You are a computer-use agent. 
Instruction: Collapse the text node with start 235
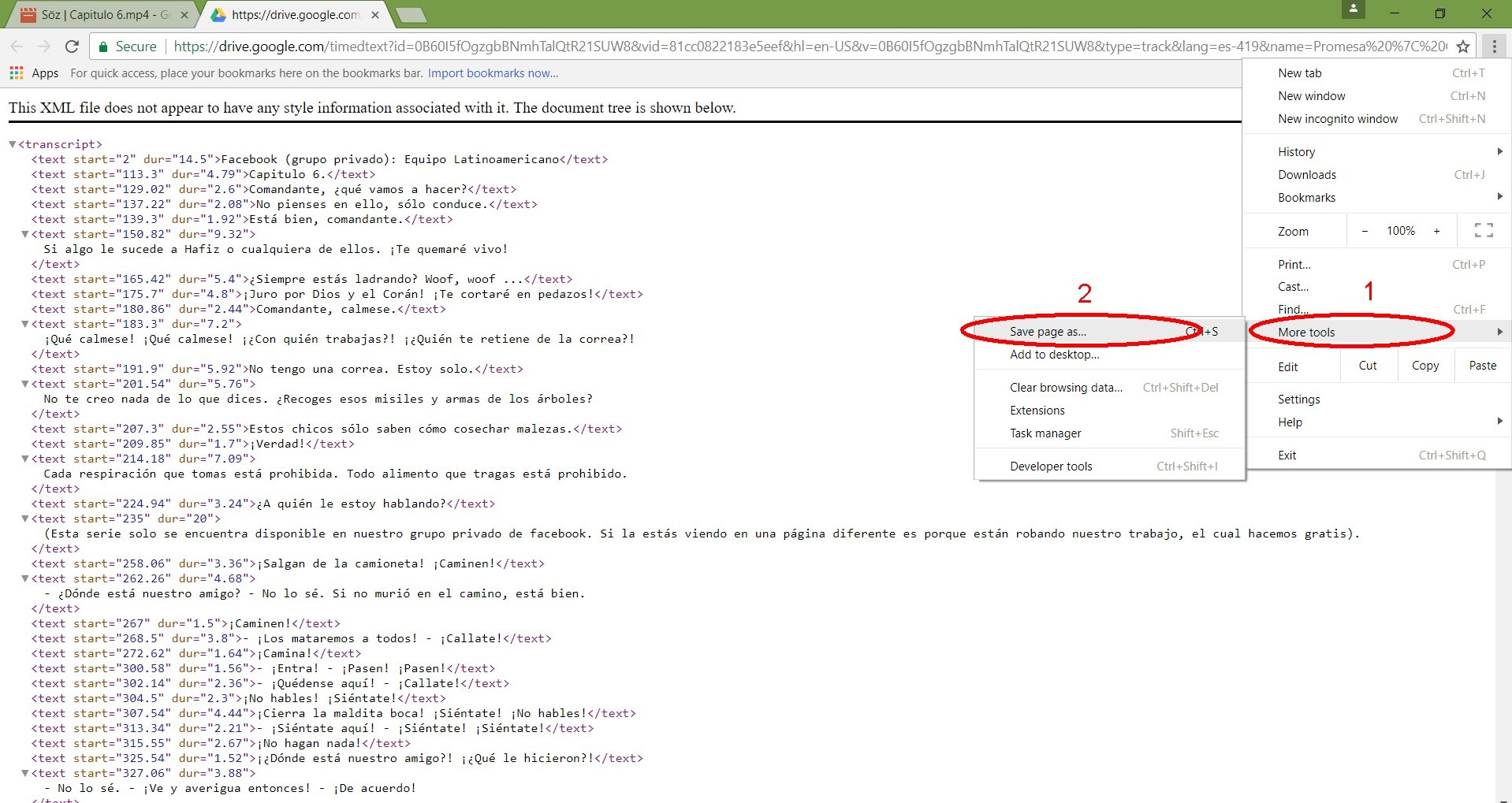click(25, 519)
